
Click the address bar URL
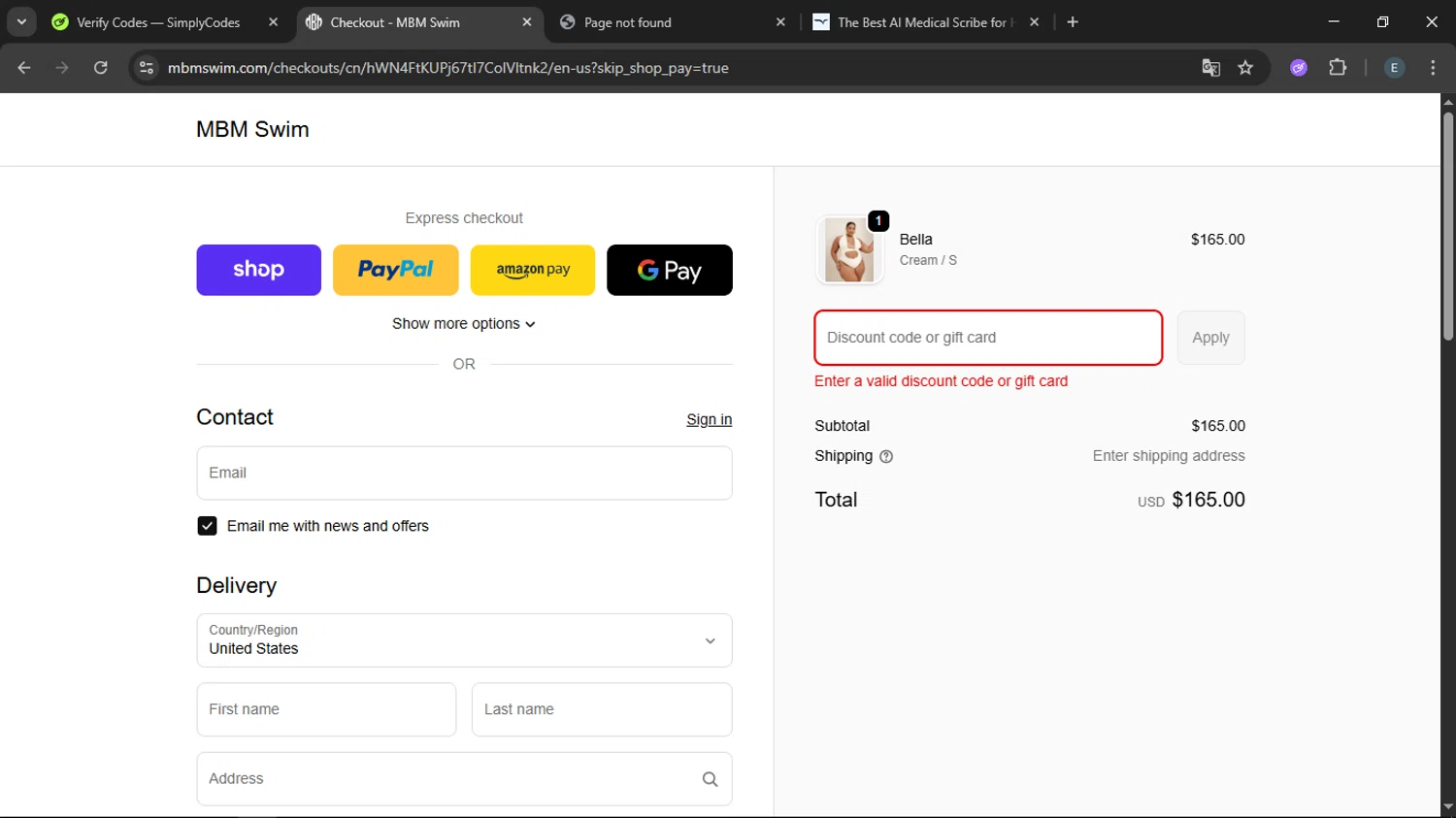tap(447, 68)
